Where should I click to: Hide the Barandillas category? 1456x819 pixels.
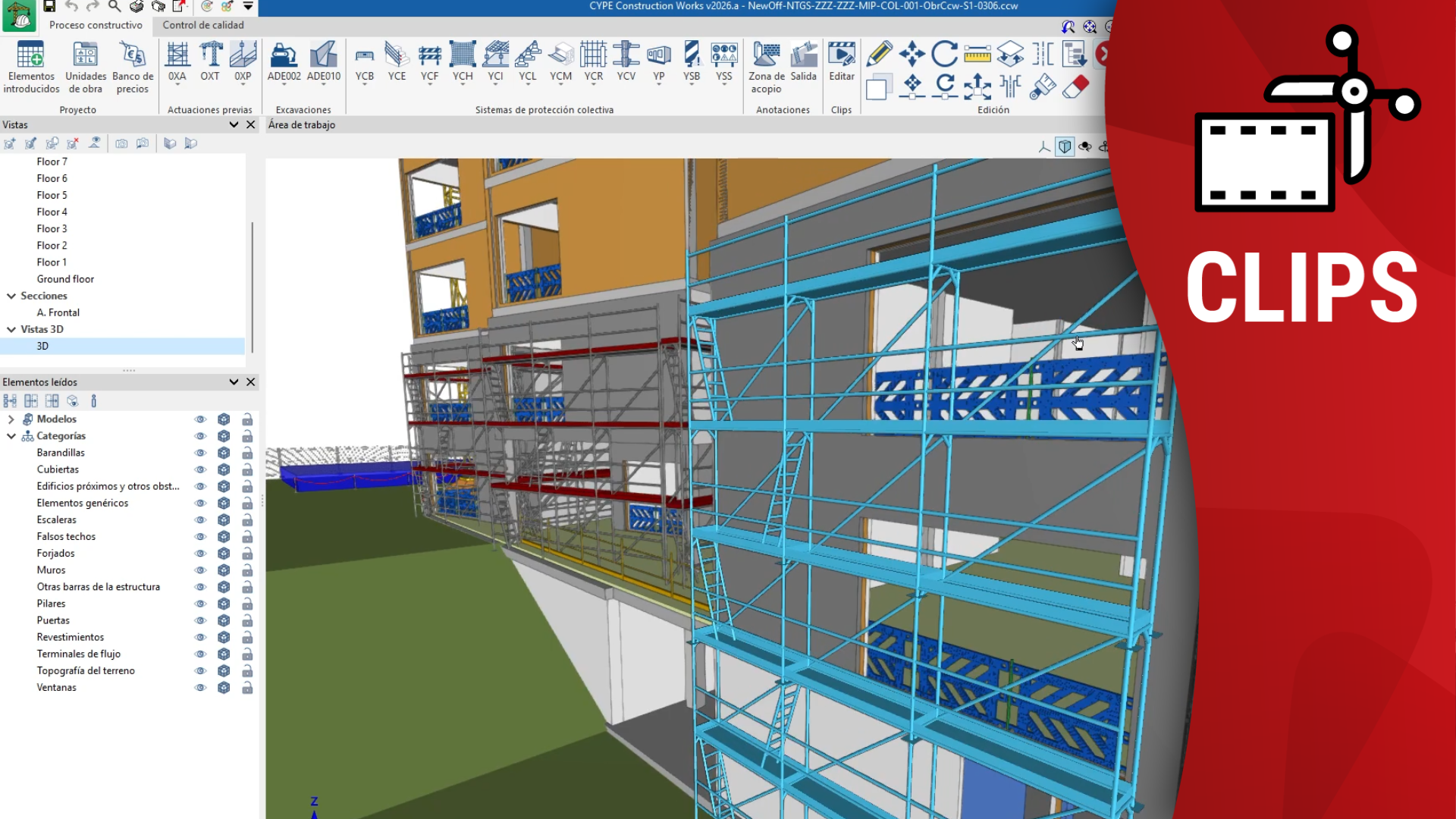point(200,452)
